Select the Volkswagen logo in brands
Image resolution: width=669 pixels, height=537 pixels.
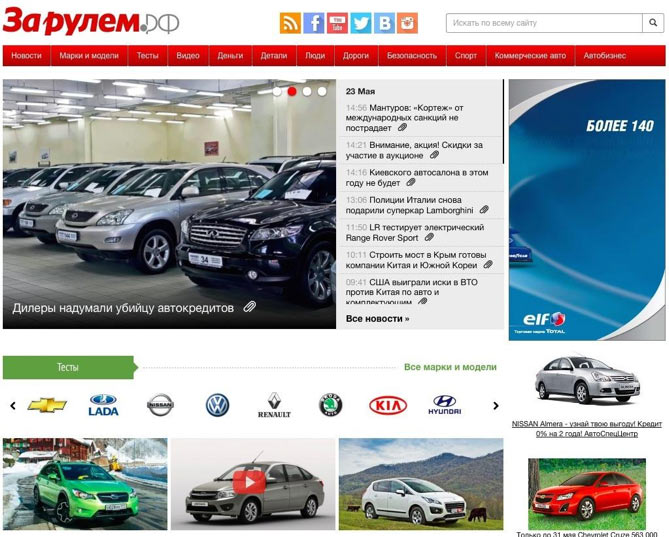[x=217, y=405]
